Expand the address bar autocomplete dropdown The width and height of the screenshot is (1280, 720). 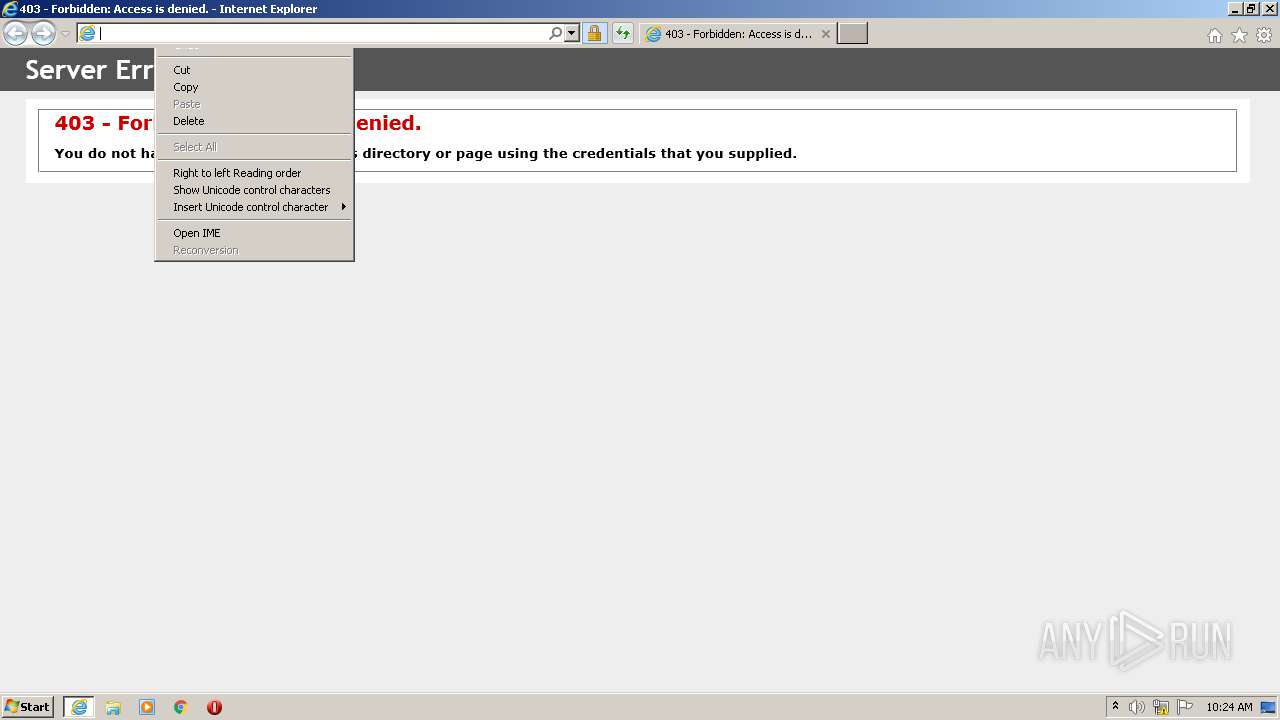pos(572,34)
